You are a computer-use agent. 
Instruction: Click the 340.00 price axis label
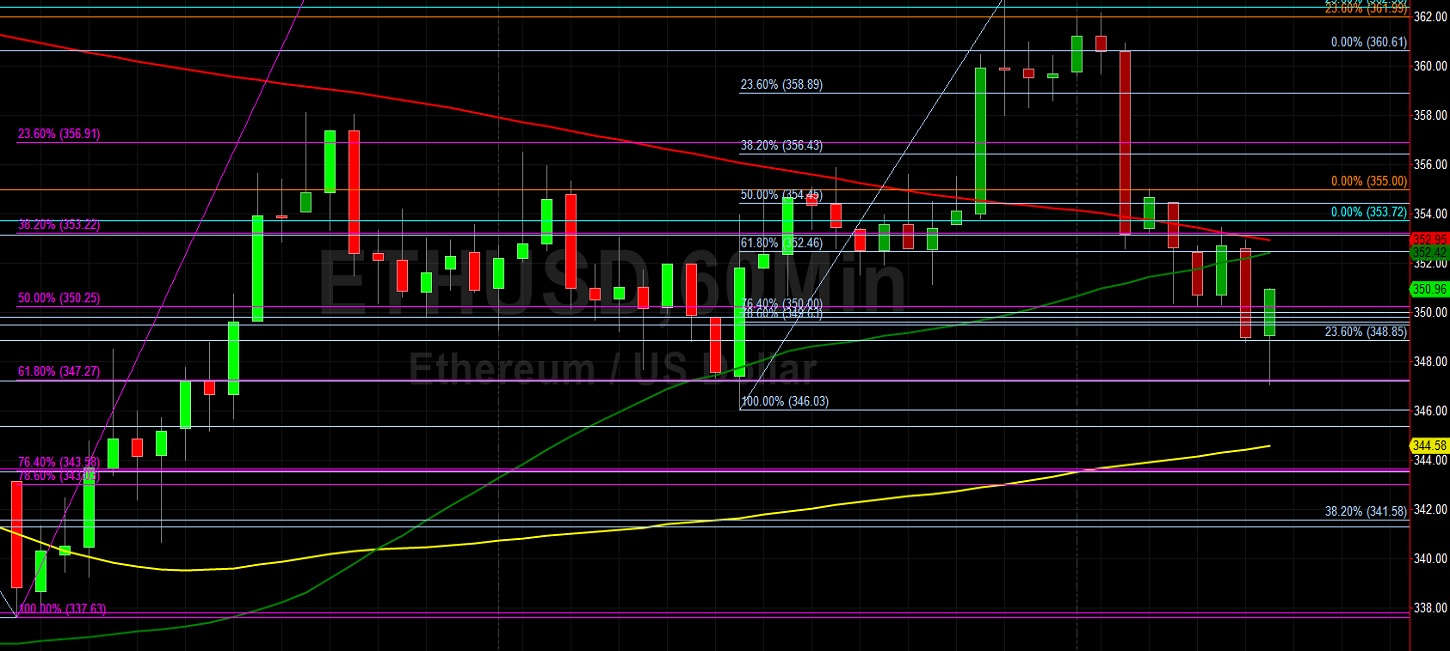(x=1431, y=558)
